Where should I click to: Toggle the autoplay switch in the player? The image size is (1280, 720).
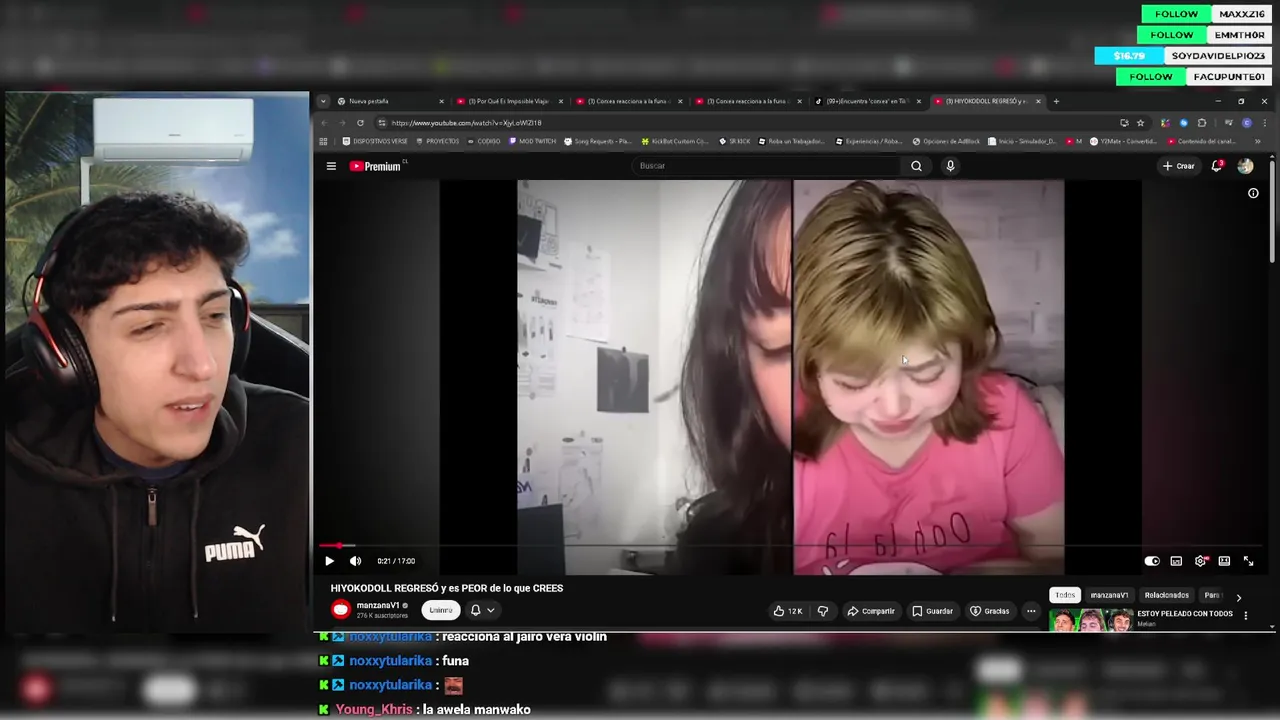(1152, 561)
